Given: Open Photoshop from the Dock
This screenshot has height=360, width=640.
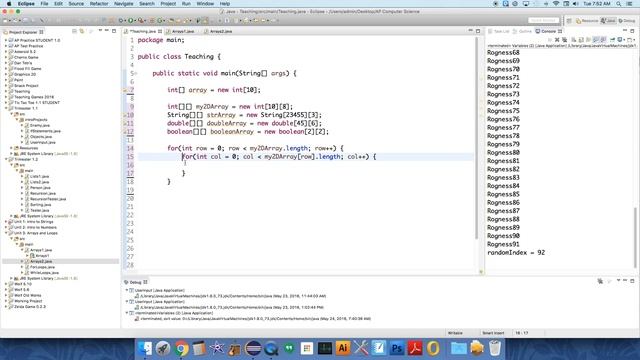Looking at the screenshot, I should pyautogui.click(x=397, y=348).
